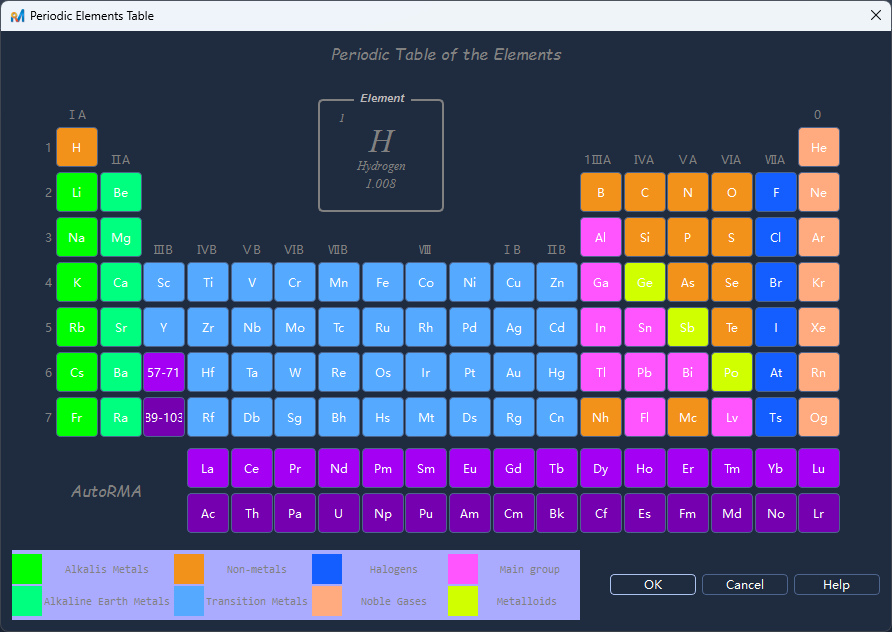
Task: Open the Help button
Action: pyautogui.click(x=836, y=584)
